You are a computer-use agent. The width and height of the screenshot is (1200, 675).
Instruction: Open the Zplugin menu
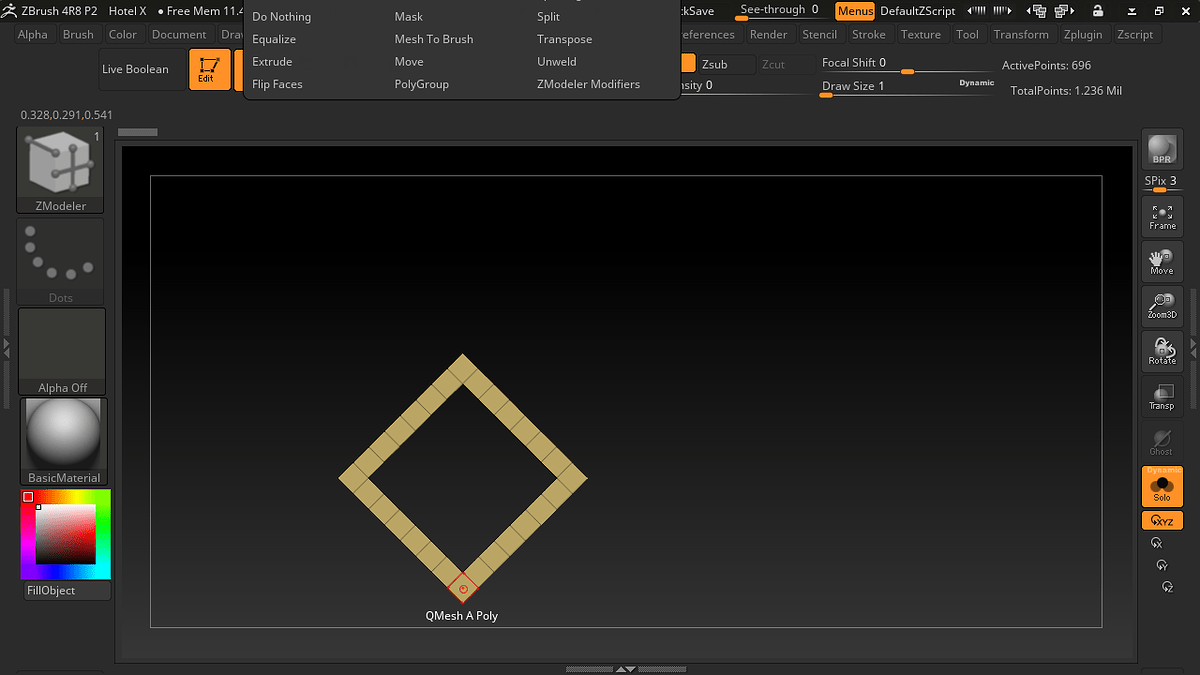1083,34
